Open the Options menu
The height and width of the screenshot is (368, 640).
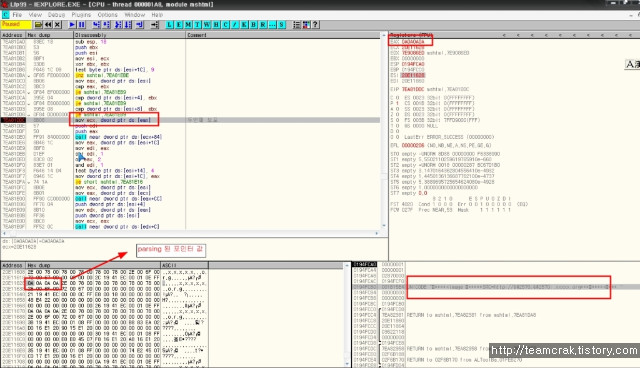pyautogui.click(x=107, y=15)
